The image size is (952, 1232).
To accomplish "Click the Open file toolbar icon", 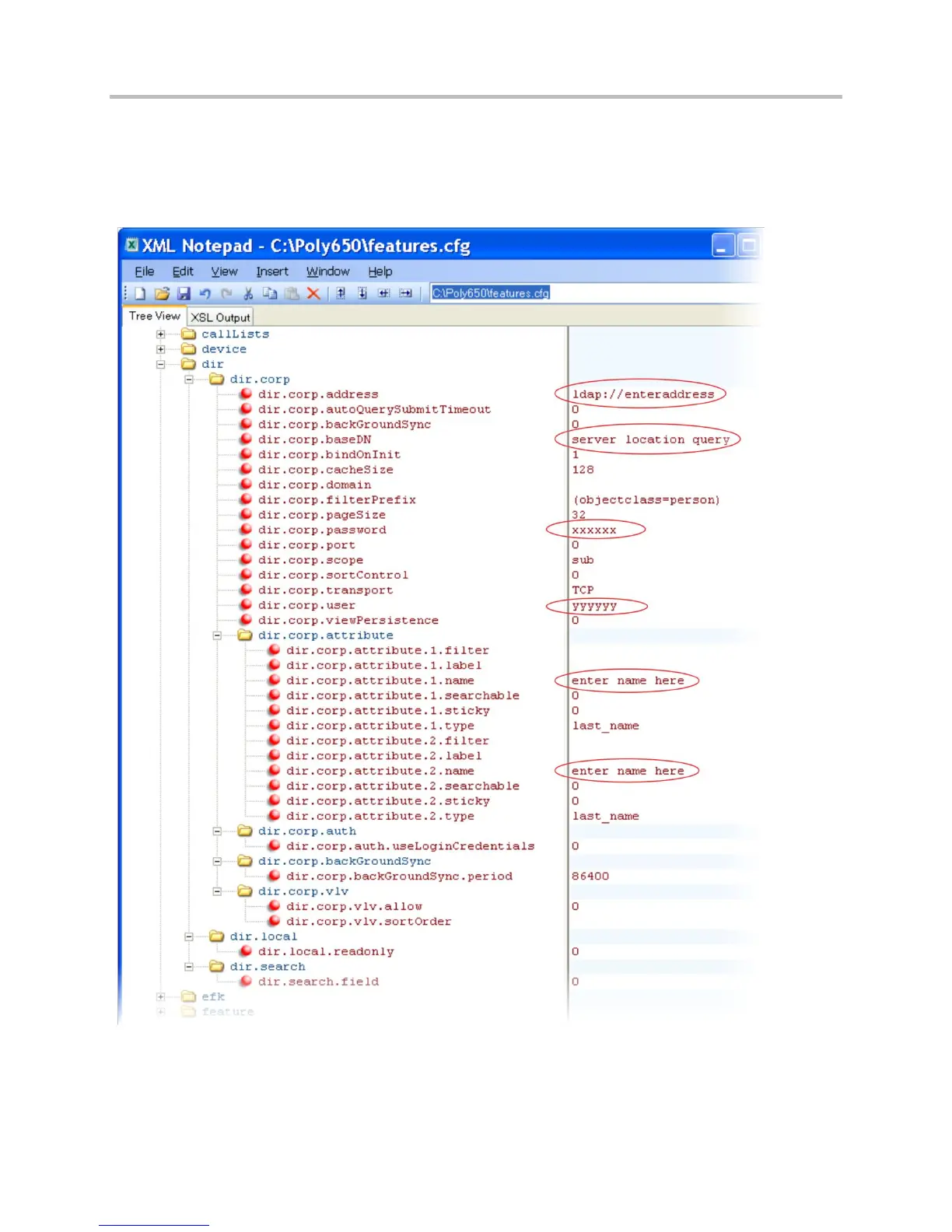I will (x=162, y=293).
